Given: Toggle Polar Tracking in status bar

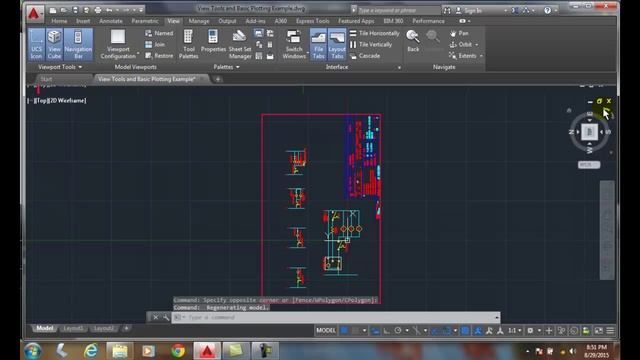Looking at the screenshot, I should 398,331.
